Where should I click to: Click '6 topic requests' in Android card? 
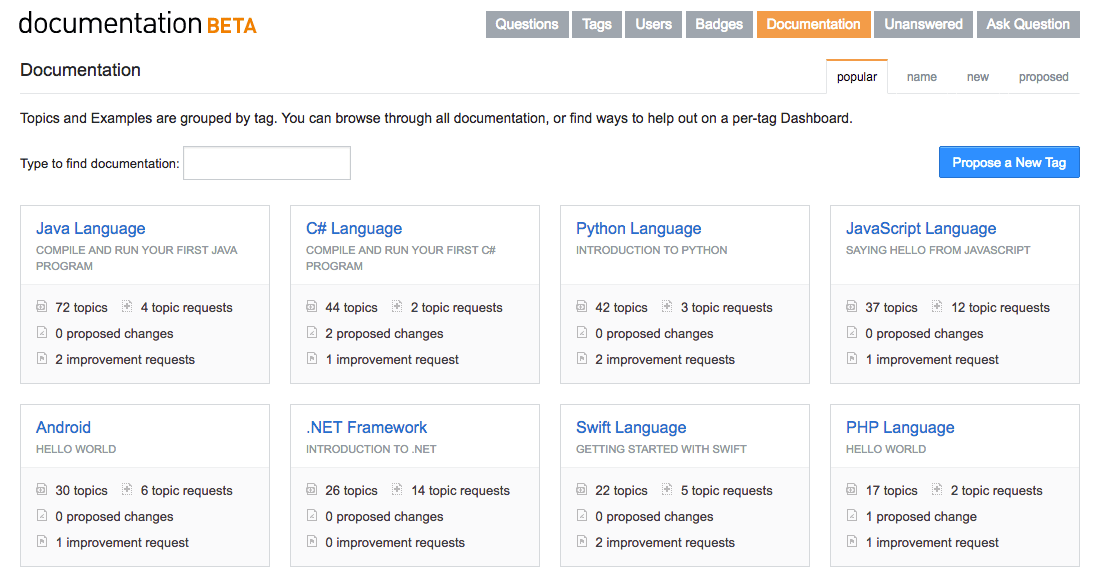click(186, 491)
